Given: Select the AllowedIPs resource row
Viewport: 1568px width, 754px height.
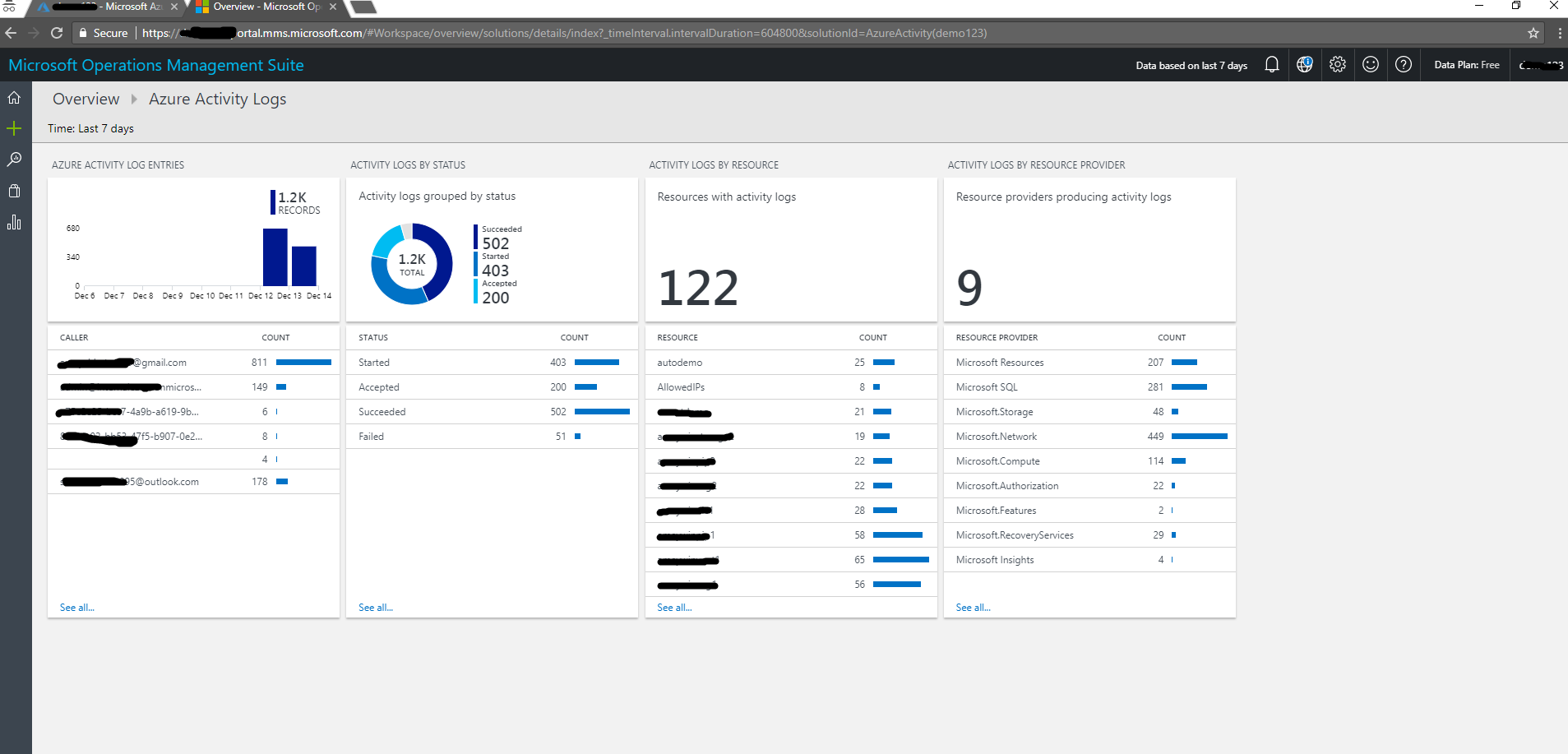Looking at the screenshot, I should (791, 387).
